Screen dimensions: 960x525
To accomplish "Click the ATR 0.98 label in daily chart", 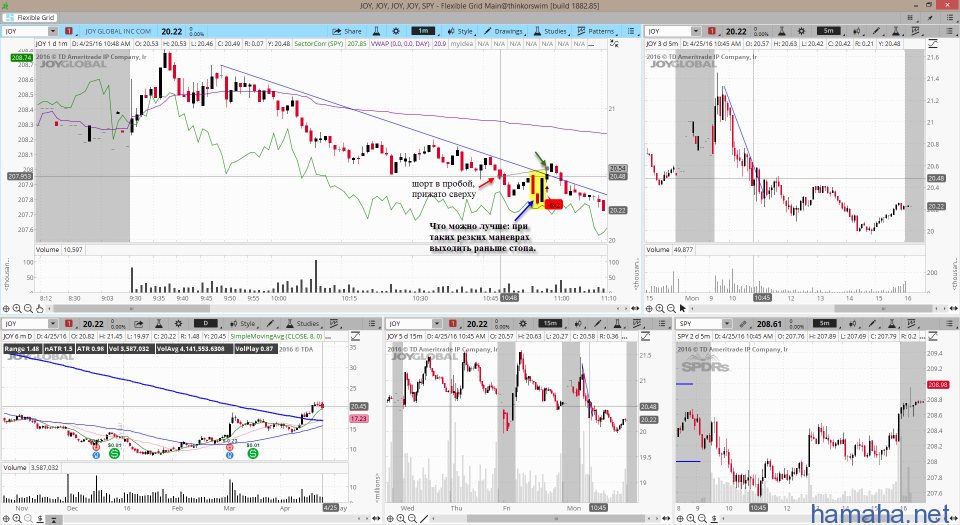I will pos(90,349).
